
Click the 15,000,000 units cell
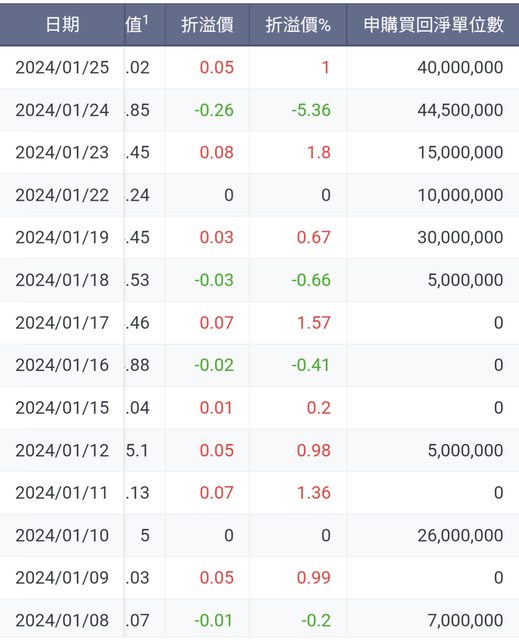460,152
